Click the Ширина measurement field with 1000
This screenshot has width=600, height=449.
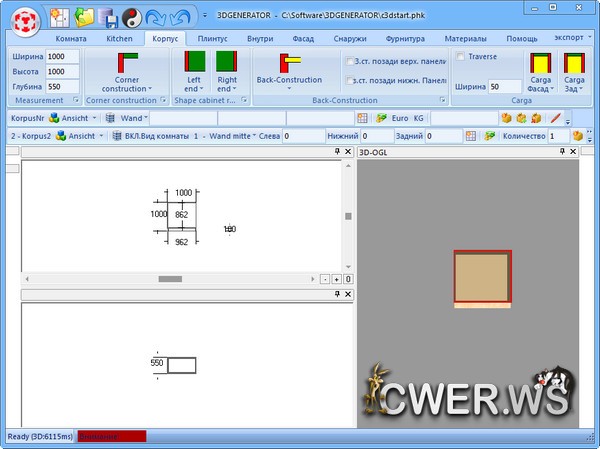62,57
